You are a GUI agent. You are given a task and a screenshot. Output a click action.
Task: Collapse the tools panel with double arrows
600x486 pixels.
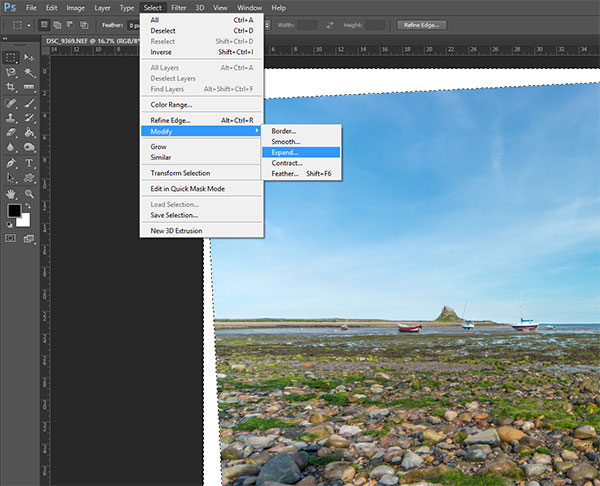click(x=5, y=38)
